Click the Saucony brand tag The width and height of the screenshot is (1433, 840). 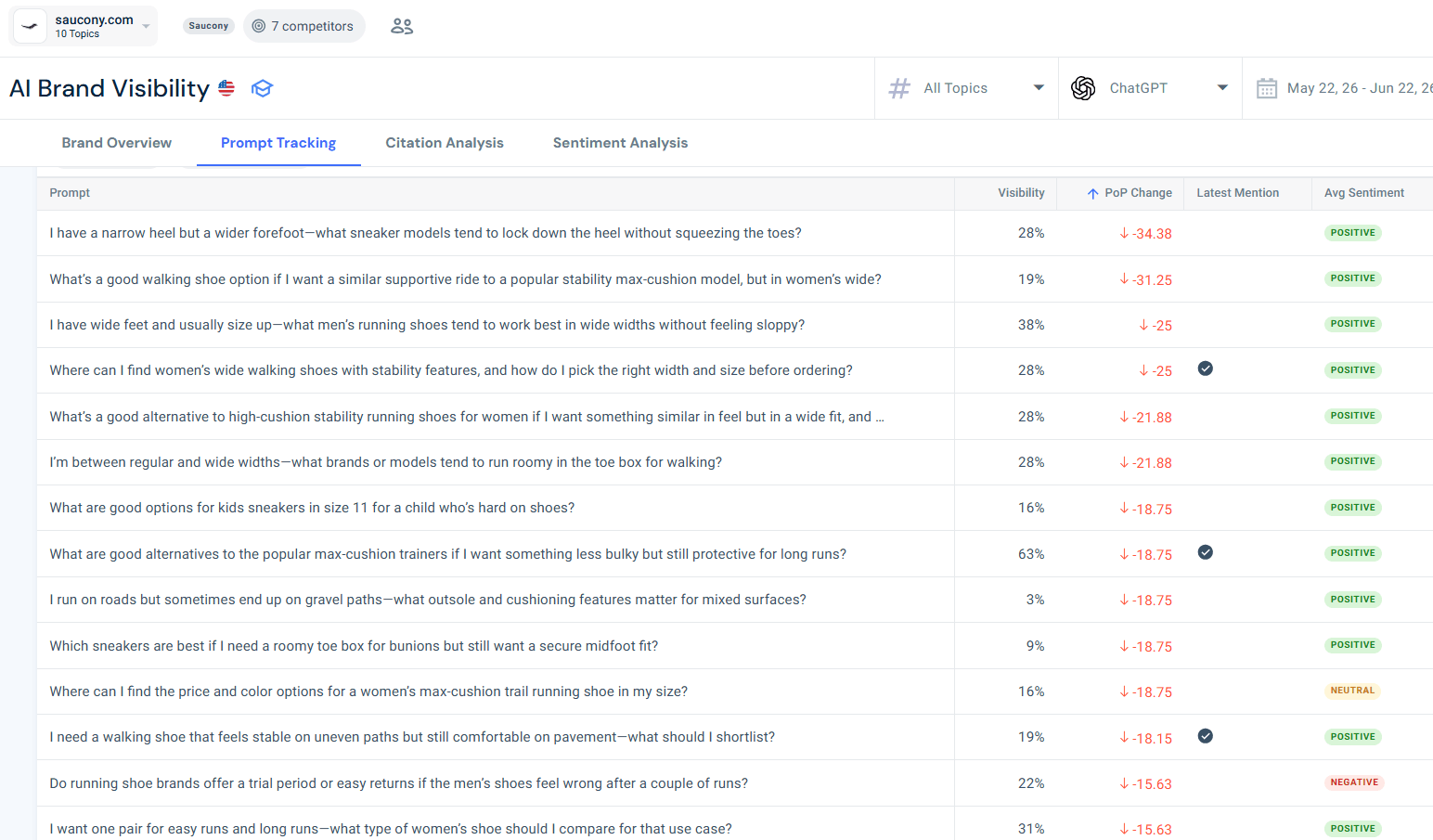point(208,26)
